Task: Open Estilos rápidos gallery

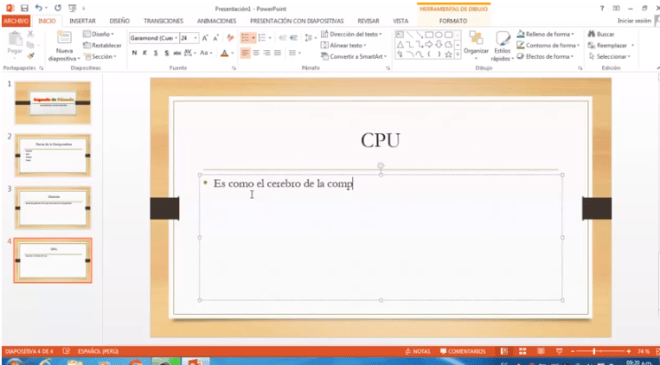Action: [503, 46]
